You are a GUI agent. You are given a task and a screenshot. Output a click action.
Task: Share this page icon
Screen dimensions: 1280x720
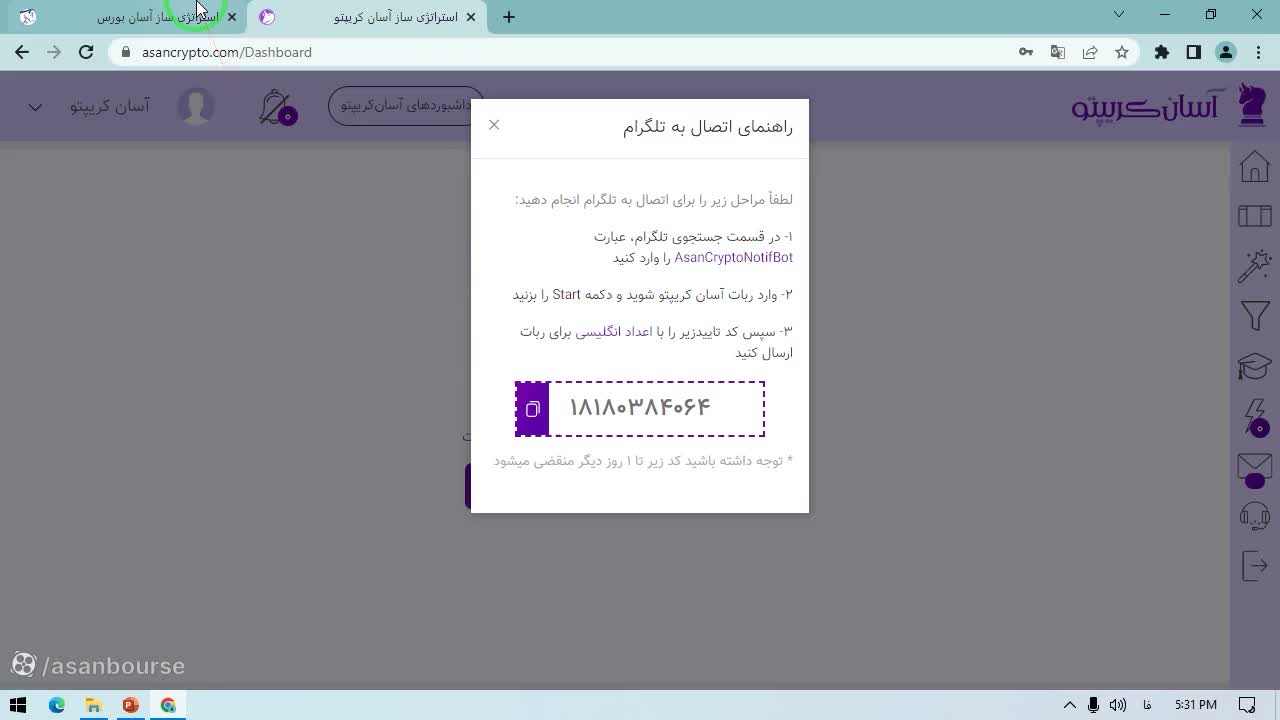click(x=1090, y=52)
